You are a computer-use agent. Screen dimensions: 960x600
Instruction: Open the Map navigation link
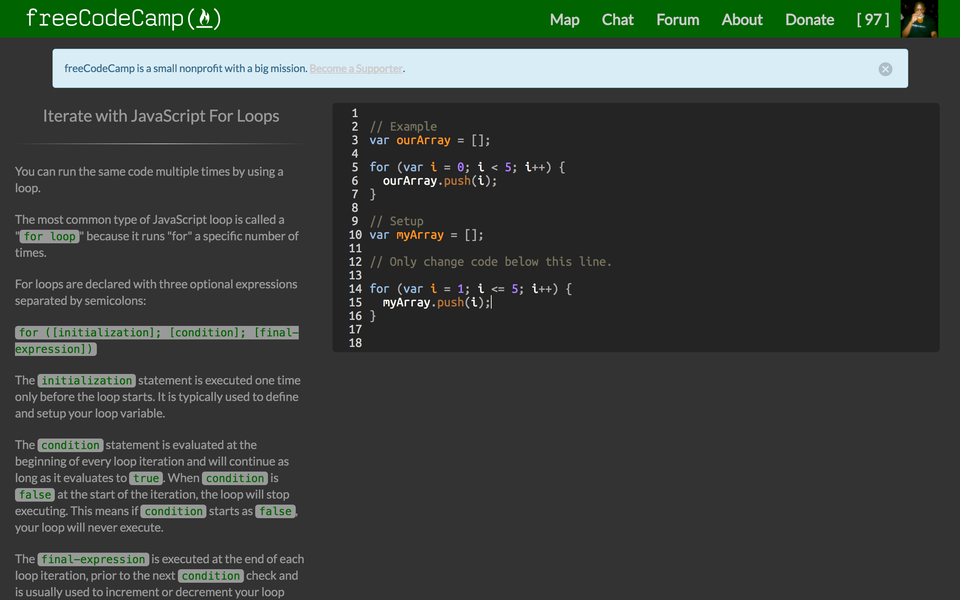(564, 20)
